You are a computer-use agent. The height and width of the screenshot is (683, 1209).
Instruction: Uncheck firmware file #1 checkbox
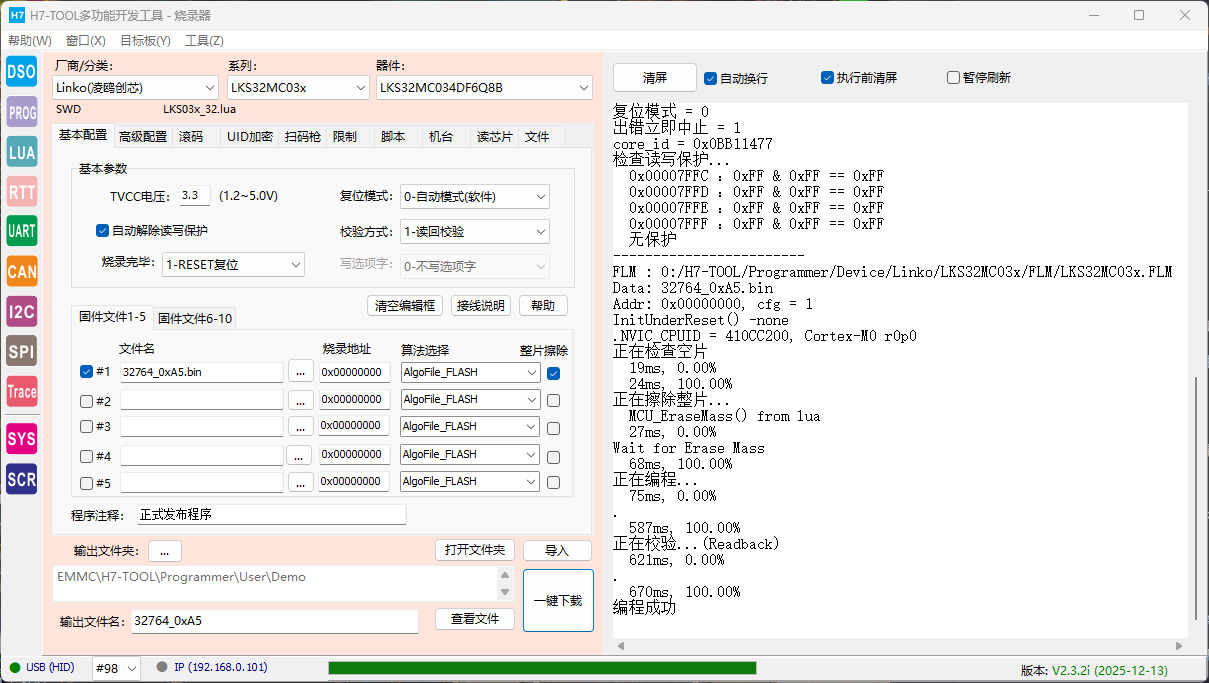(86, 372)
